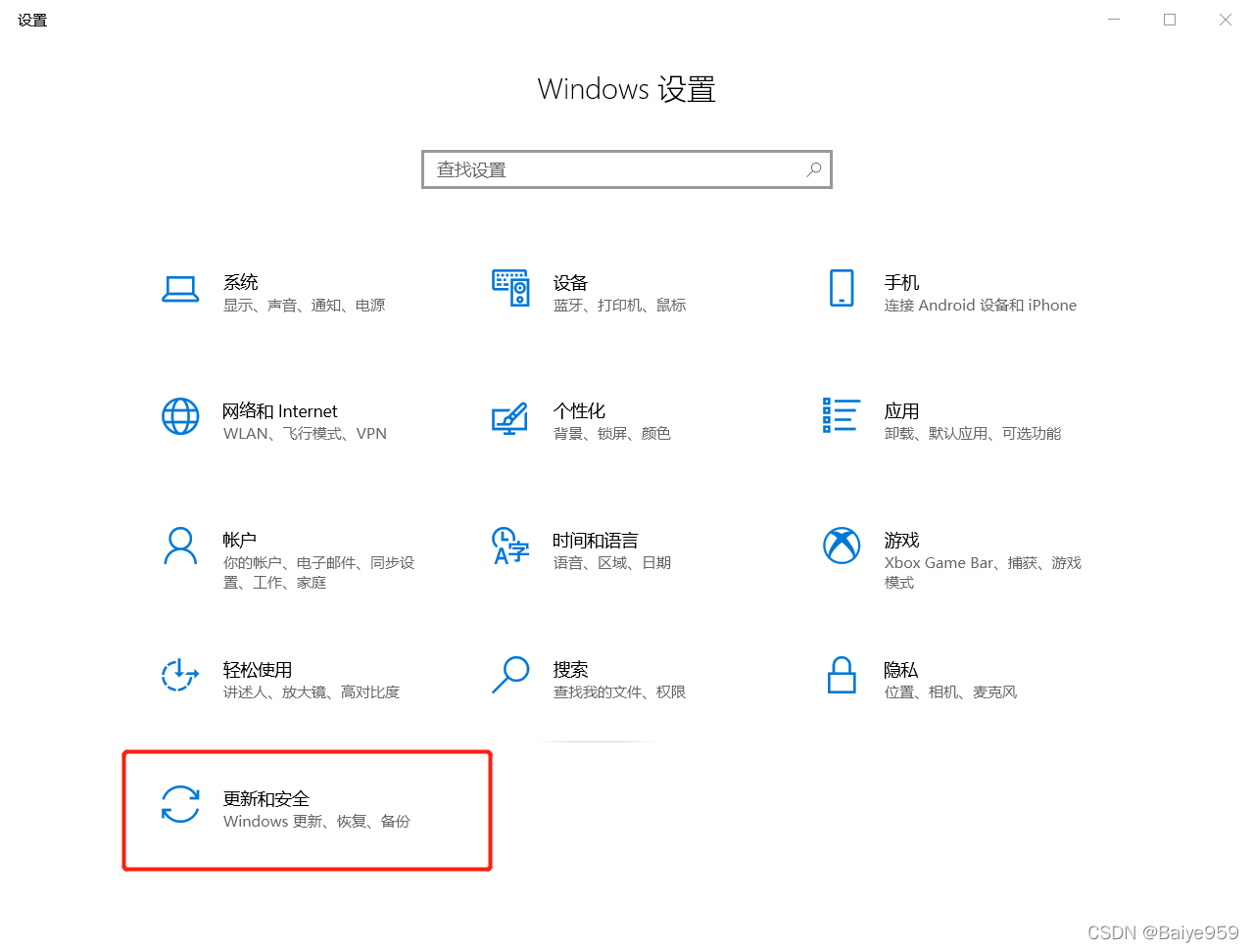The width and height of the screenshot is (1254, 952).
Task: Maximize the 设置 window
Action: point(1170,20)
